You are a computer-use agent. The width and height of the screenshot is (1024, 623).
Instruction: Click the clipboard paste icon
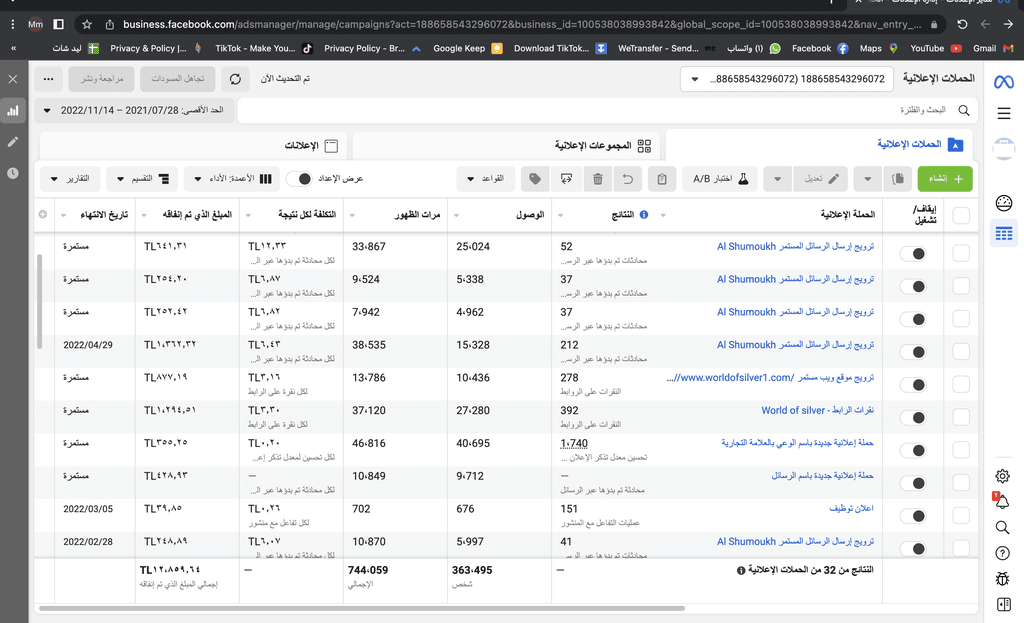662,179
